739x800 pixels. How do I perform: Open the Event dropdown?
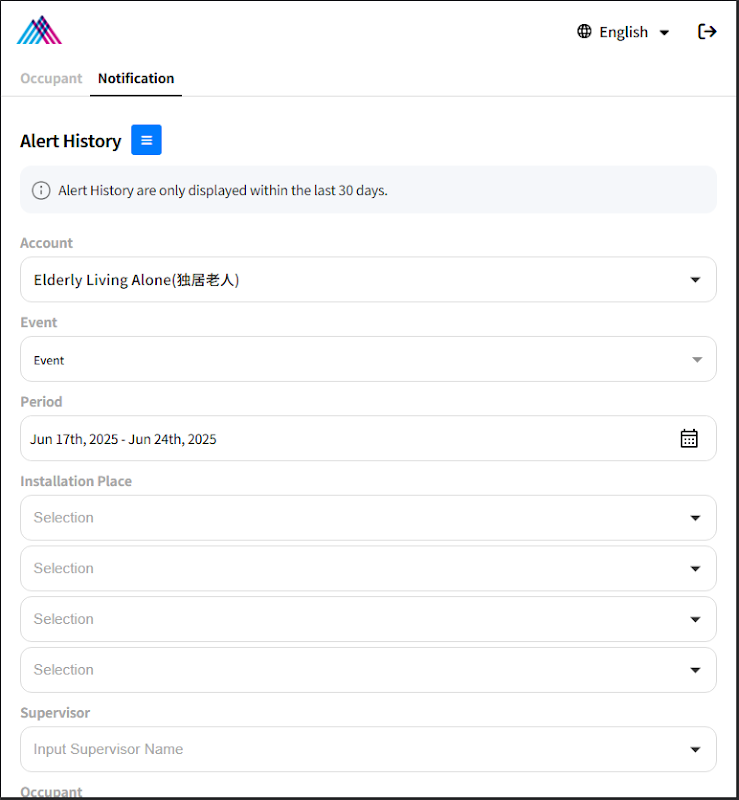coord(368,360)
